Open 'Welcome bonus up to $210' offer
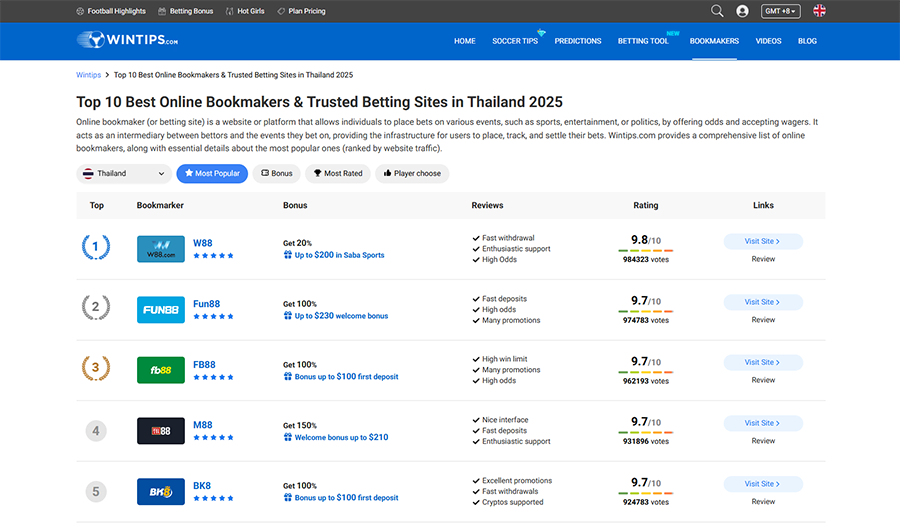This screenshot has width=900, height=524. click(341, 437)
